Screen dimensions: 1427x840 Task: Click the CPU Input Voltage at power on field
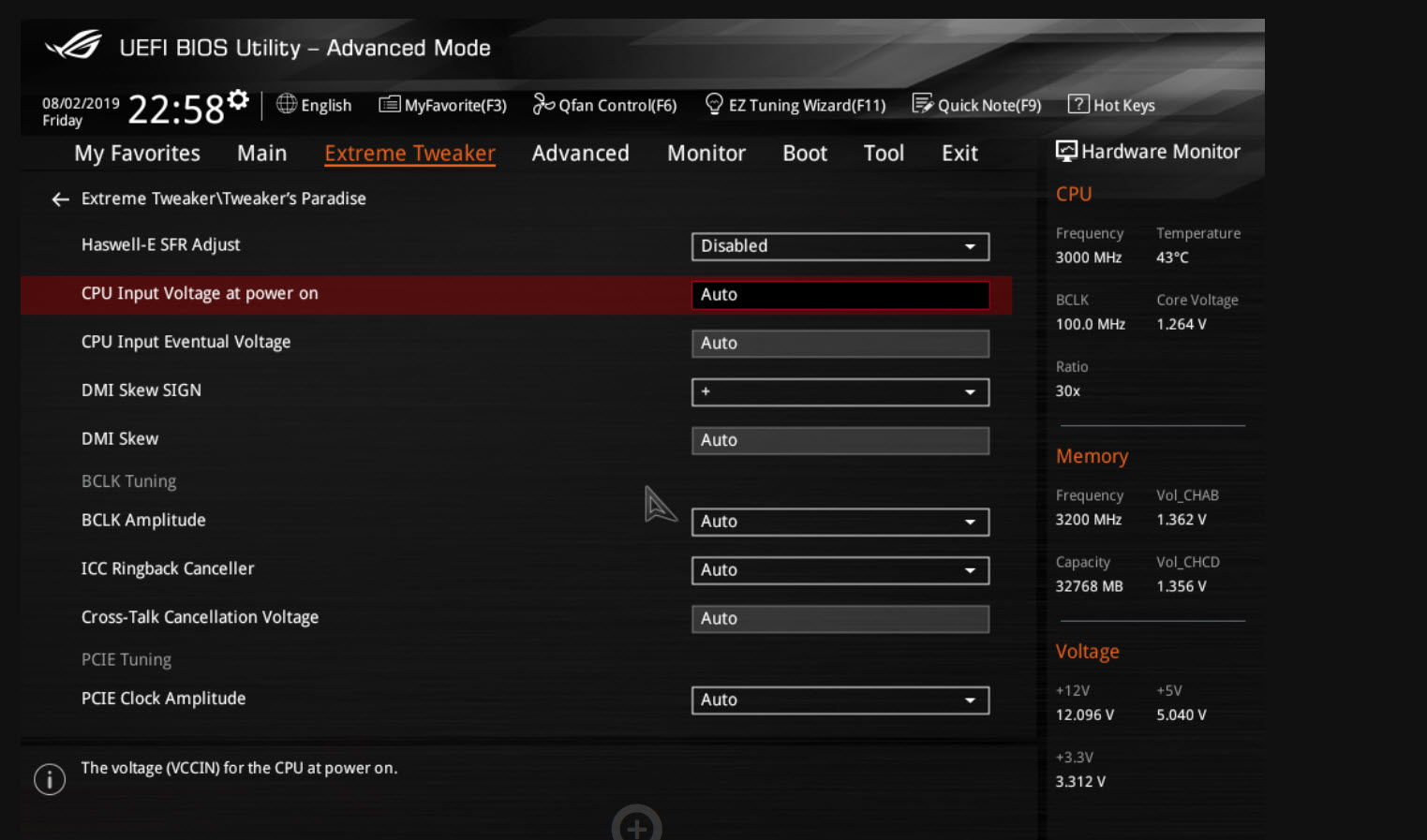tap(840, 295)
